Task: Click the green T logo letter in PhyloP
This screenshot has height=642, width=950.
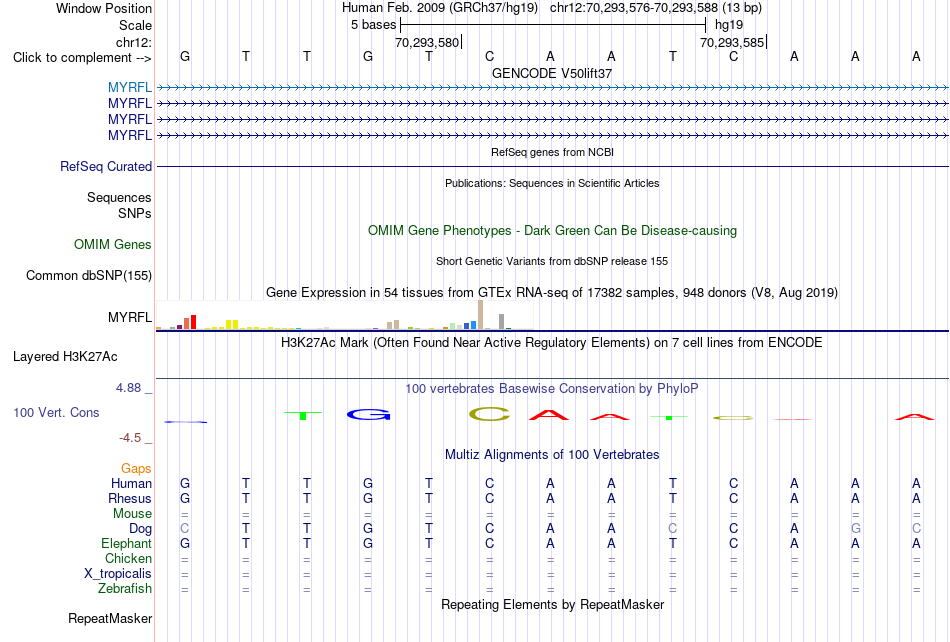Action: tap(303, 415)
